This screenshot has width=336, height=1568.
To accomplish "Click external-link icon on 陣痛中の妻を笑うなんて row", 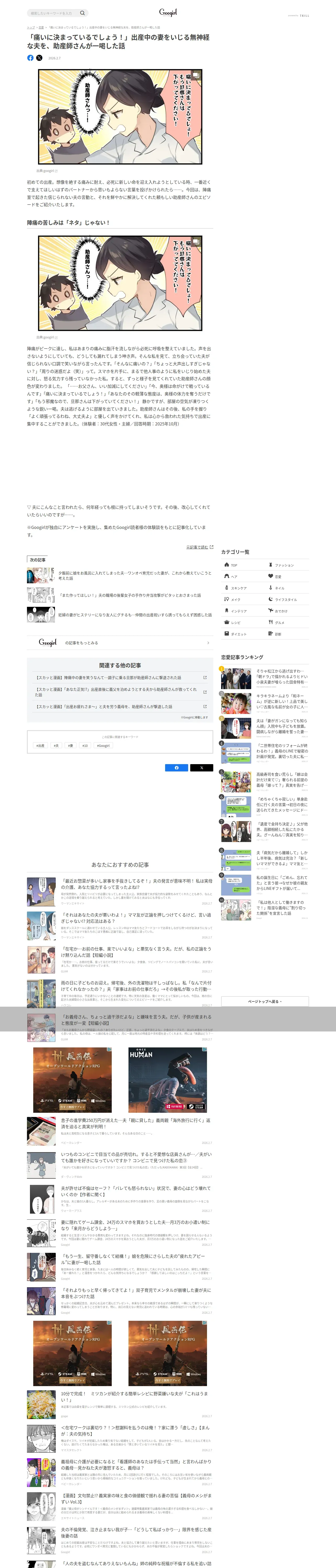I will coord(205,677).
